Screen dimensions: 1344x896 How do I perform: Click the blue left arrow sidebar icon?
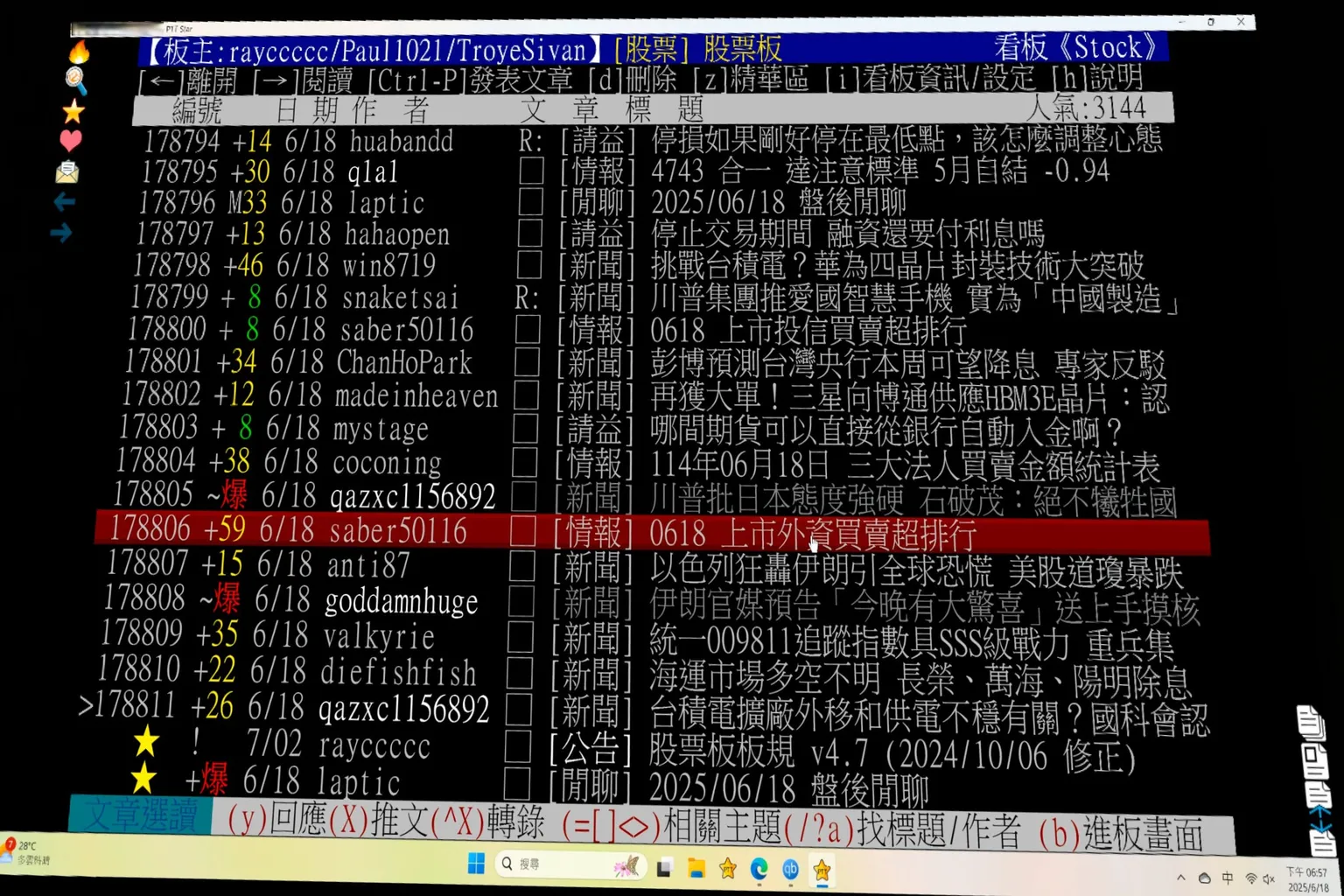pyautogui.click(x=64, y=202)
